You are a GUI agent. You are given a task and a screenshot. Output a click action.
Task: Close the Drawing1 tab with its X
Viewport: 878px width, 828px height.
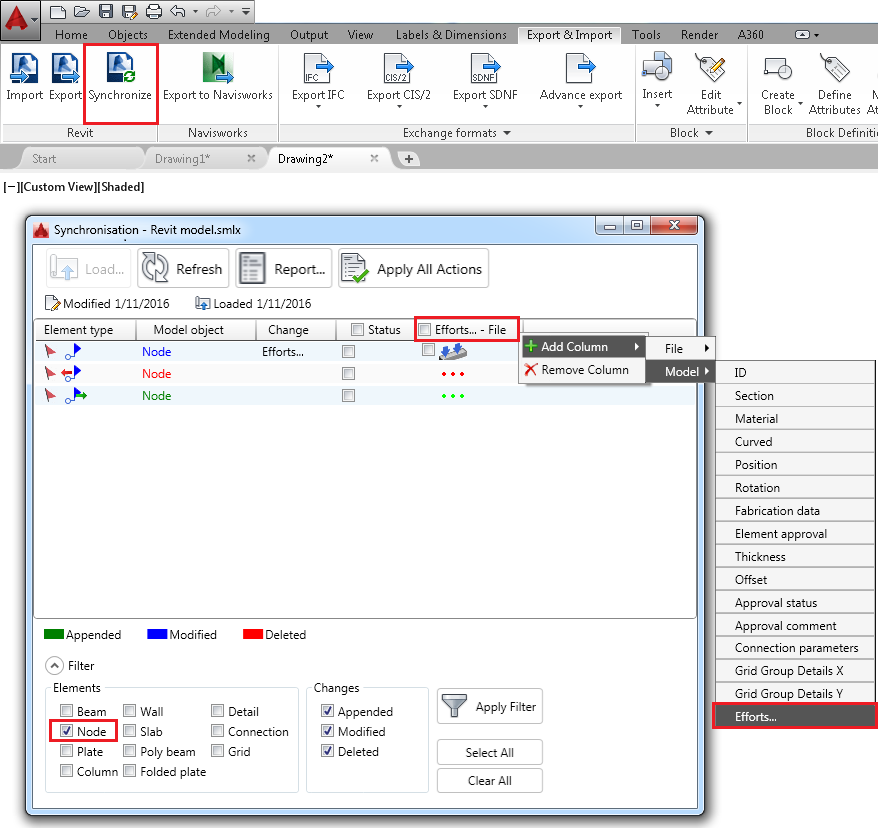(x=251, y=158)
